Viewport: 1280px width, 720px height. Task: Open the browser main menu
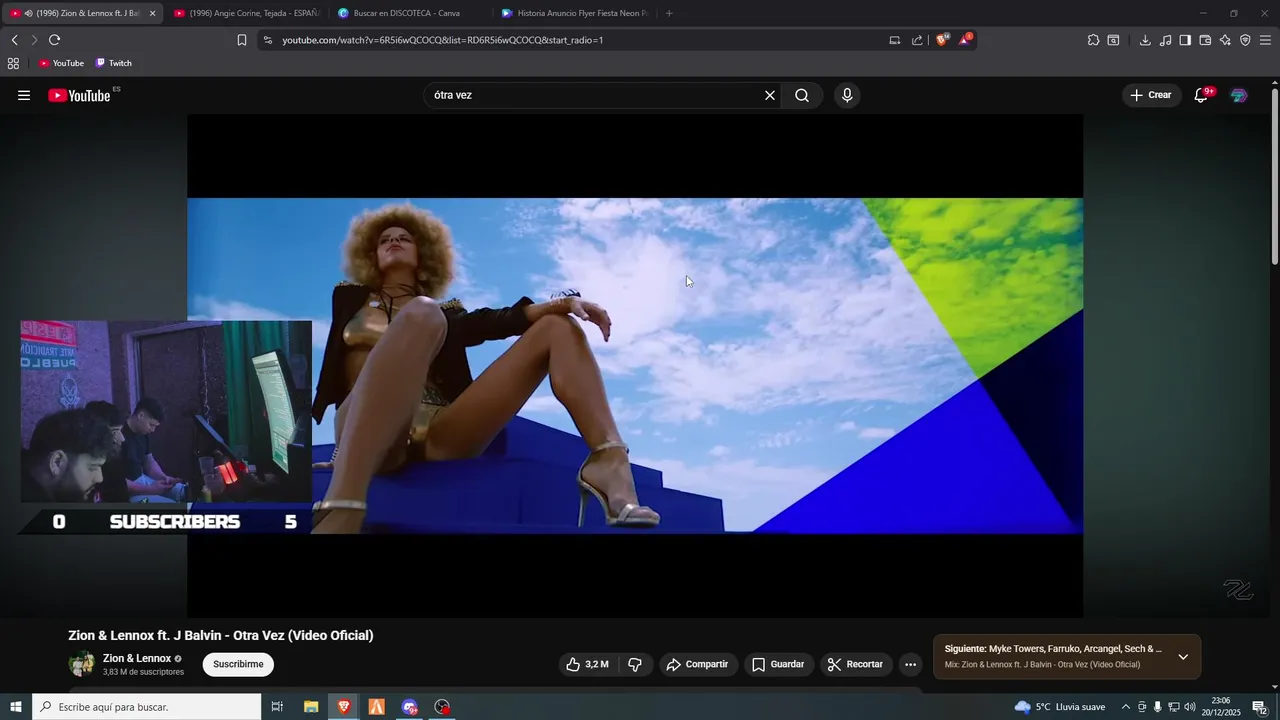coord(1265,40)
